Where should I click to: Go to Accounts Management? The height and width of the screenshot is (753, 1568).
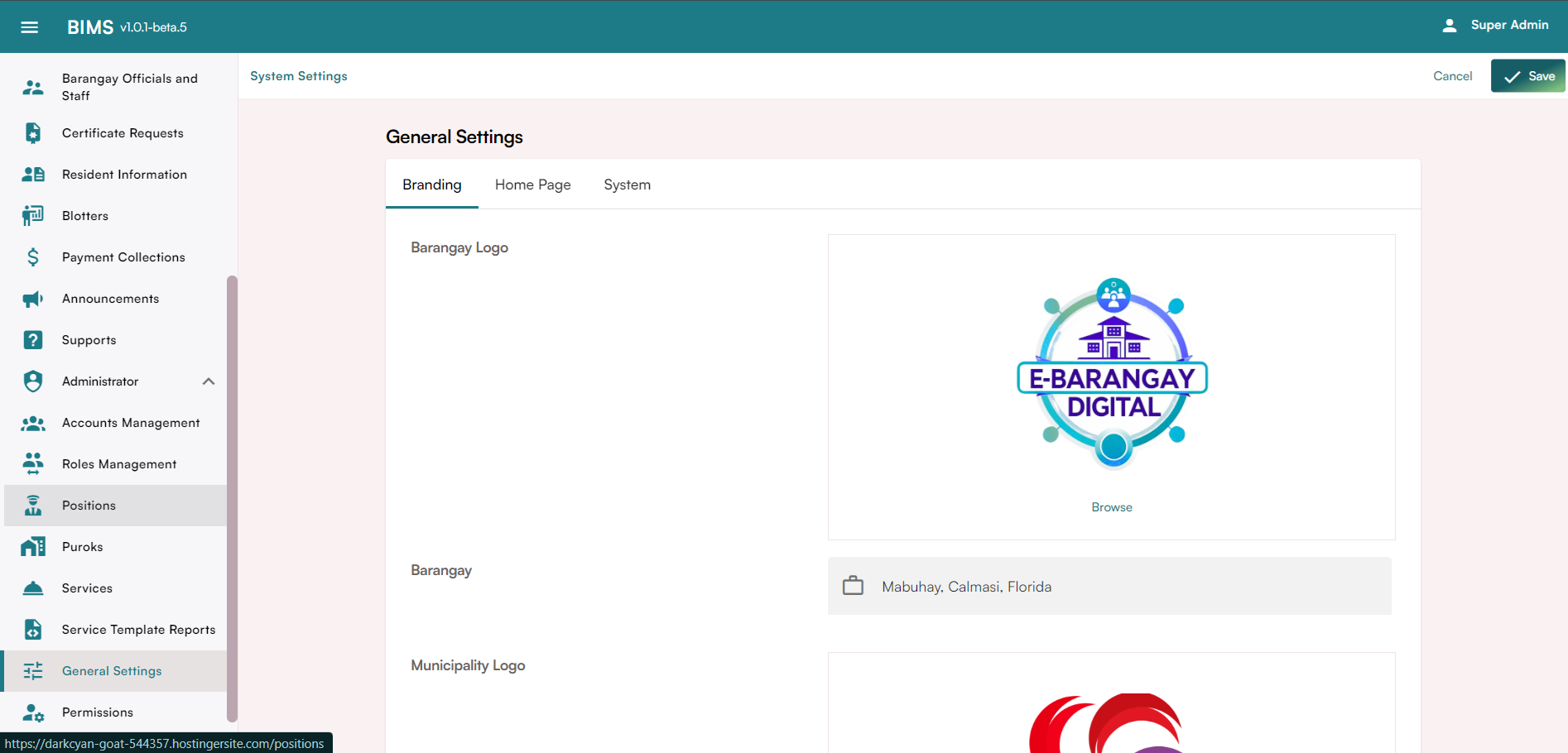click(x=115, y=423)
